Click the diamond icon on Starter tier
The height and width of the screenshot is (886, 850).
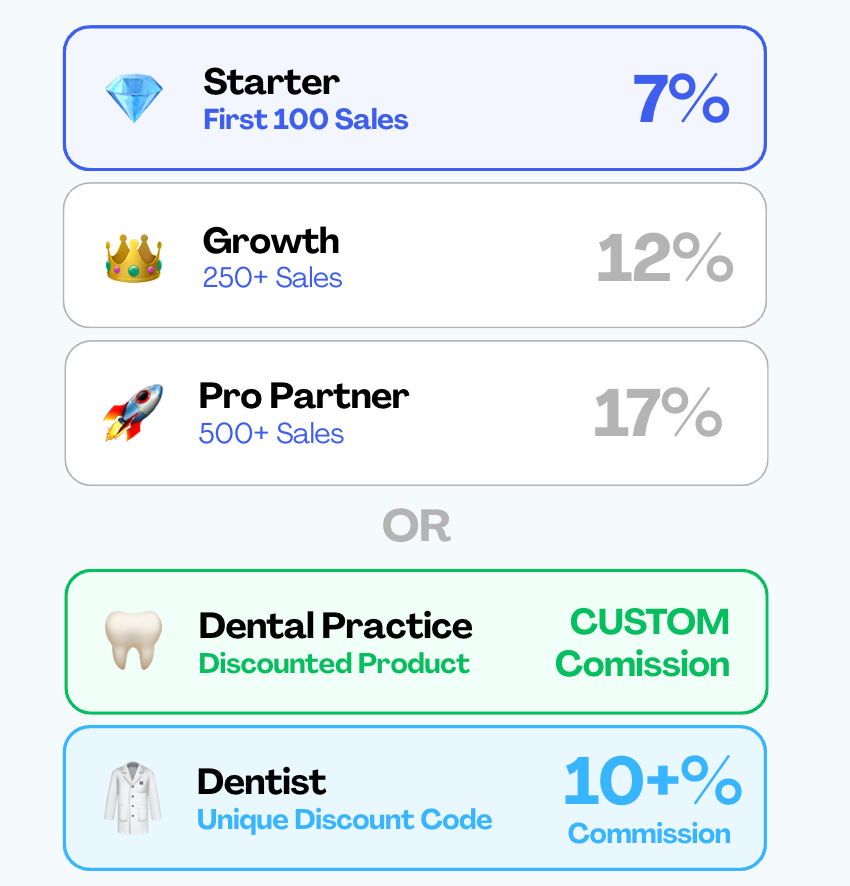point(134,98)
